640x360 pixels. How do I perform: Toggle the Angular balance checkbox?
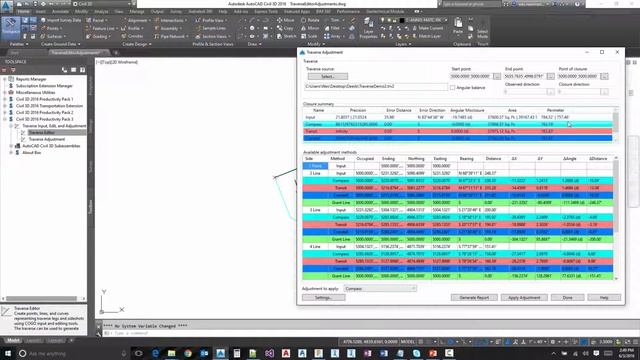pyautogui.click(x=452, y=88)
